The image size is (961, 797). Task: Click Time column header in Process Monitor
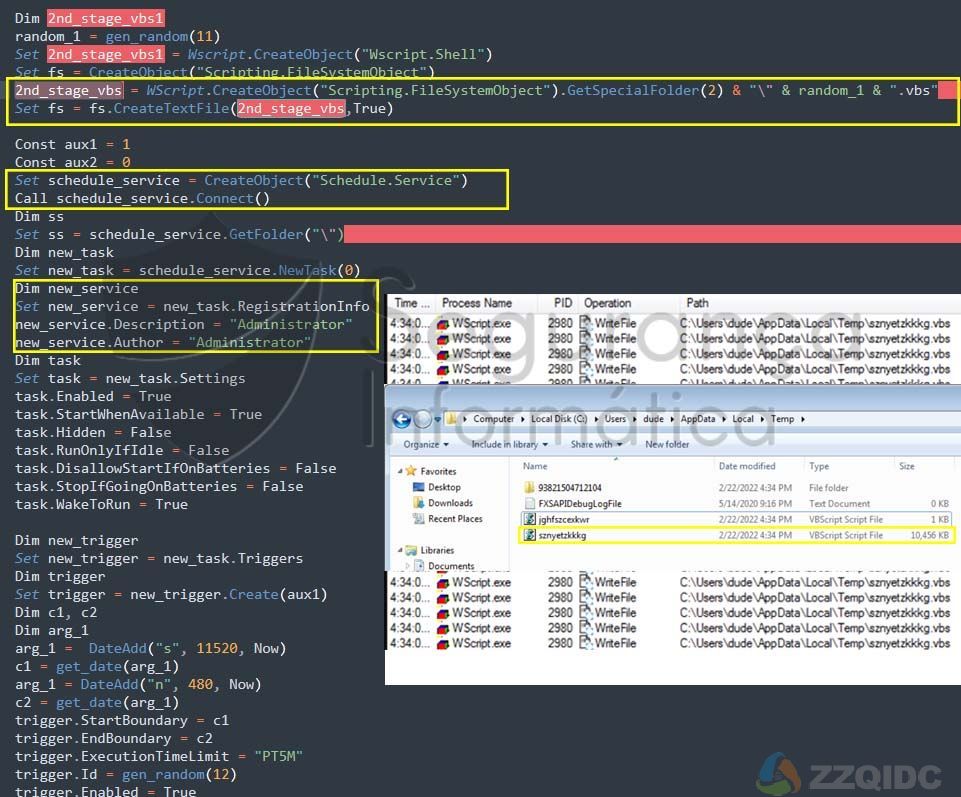tap(412, 303)
